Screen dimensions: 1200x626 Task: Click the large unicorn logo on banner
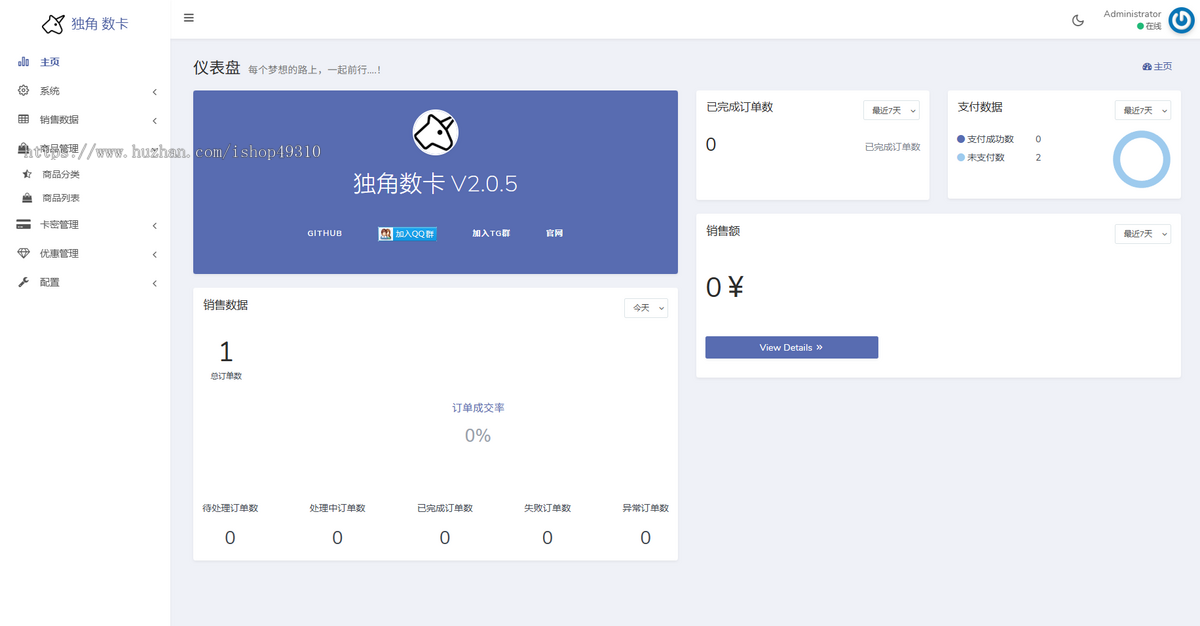pyautogui.click(x=435, y=132)
